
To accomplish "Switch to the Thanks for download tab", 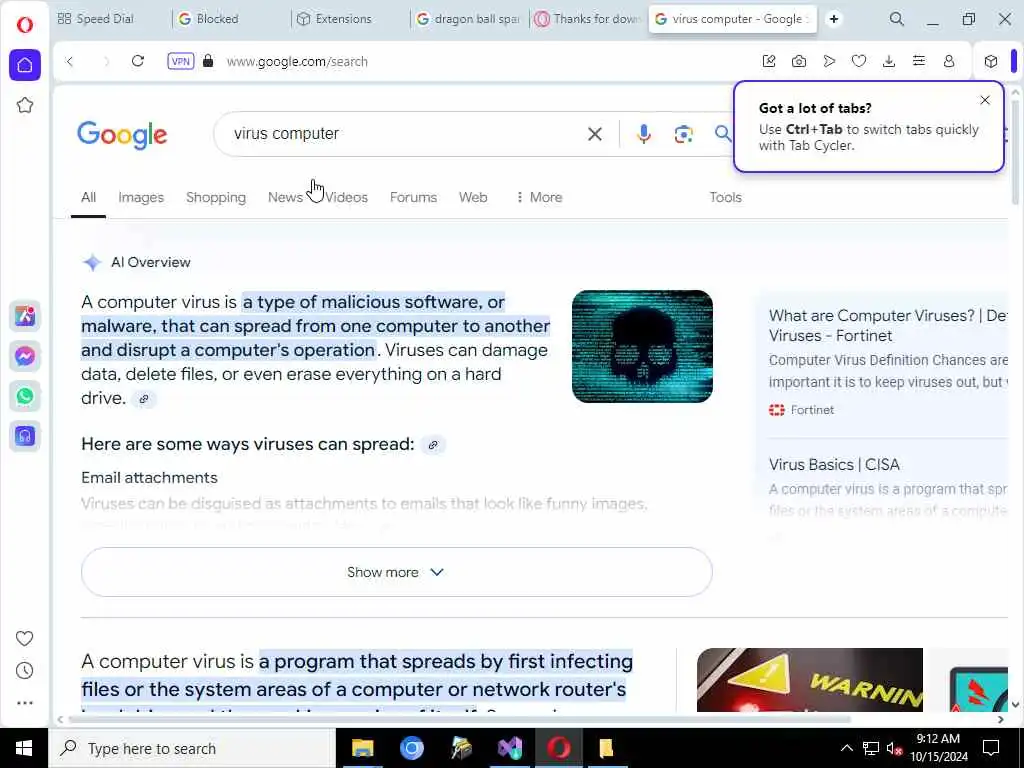I will 586,19.
